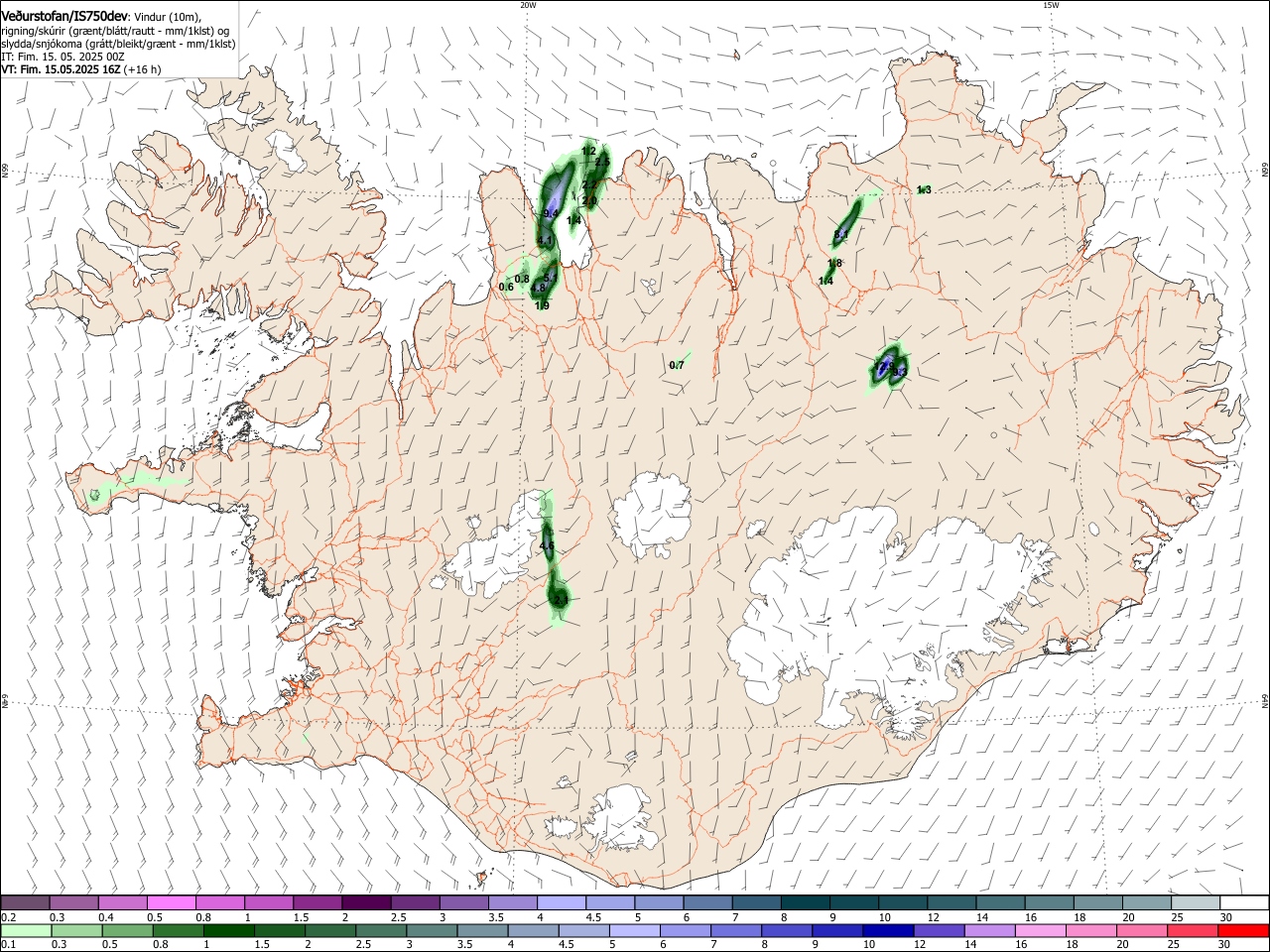Image resolution: width=1270 pixels, height=952 pixels.
Task: Click the 4.6 precipitation value near glacier
Action: pyautogui.click(x=547, y=546)
